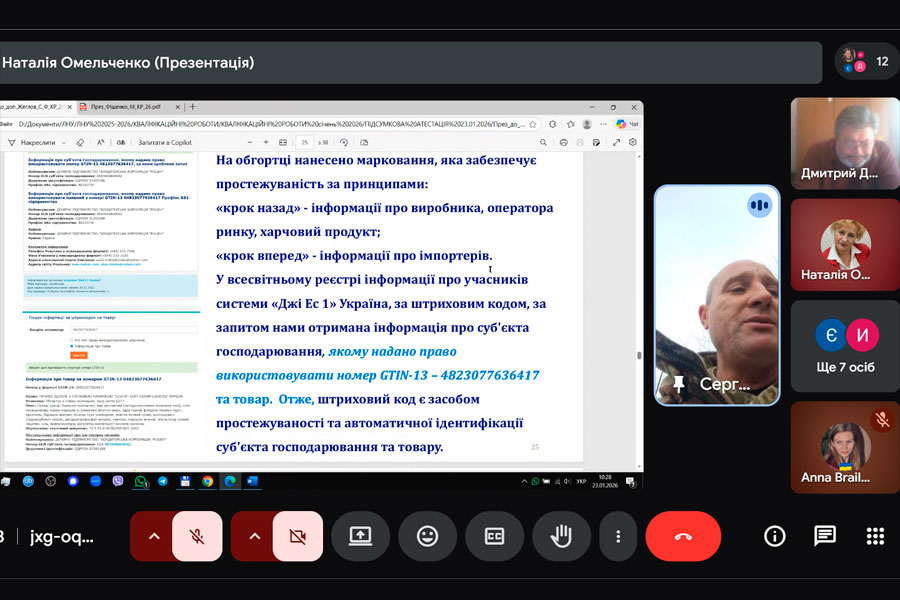Show hidden tray icons chevron
Viewport: 900px width, 600px height.
pyautogui.click(x=524, y=481)
